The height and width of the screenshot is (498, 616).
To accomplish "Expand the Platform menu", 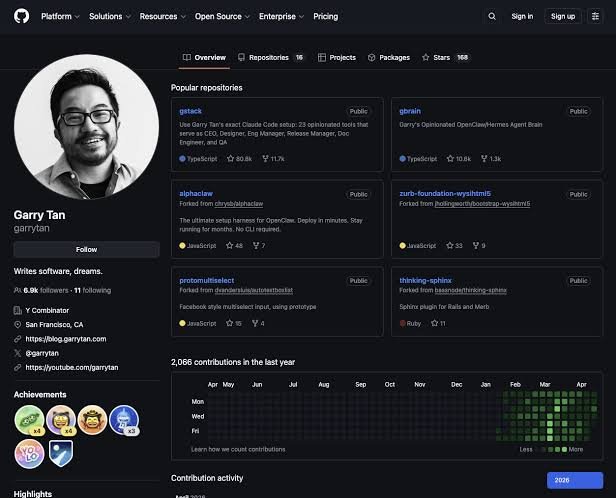I will click(x=60, y=16).
